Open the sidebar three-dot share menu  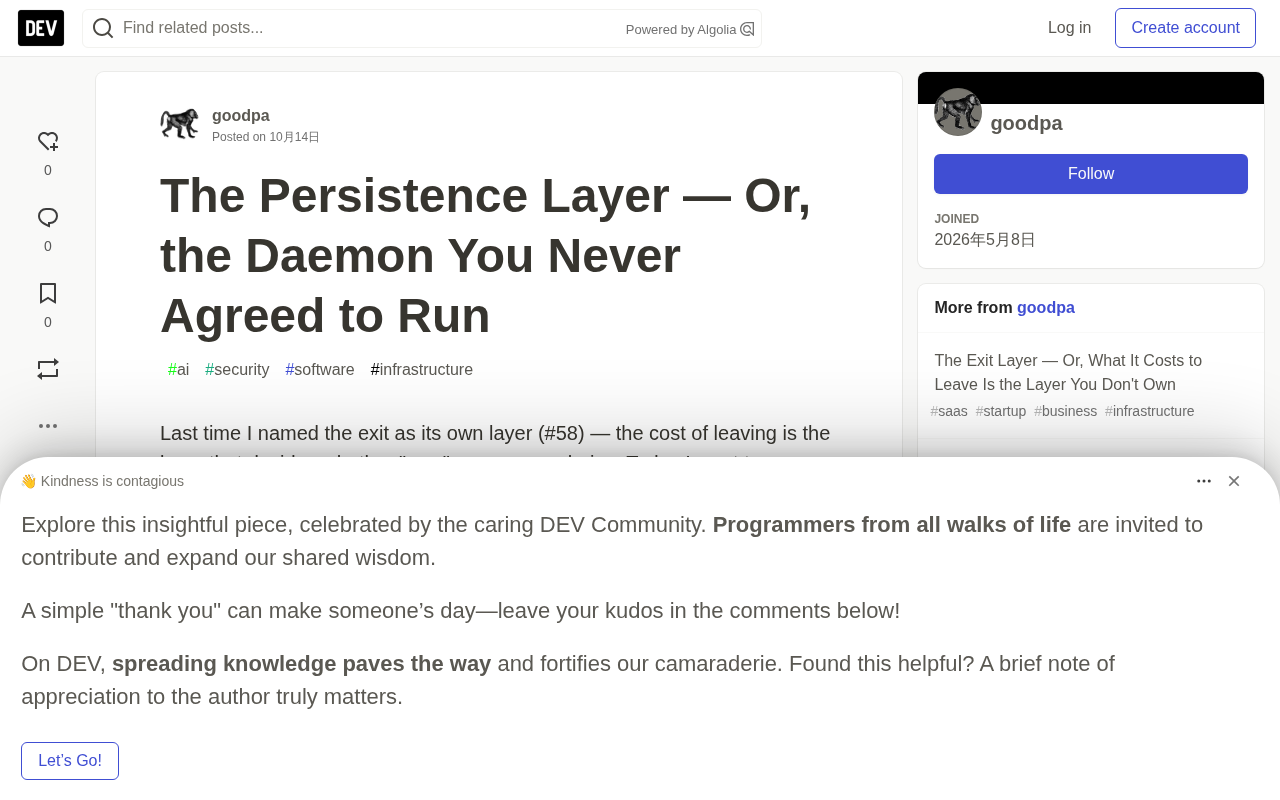pyautogui.click(x=48, y=426)
